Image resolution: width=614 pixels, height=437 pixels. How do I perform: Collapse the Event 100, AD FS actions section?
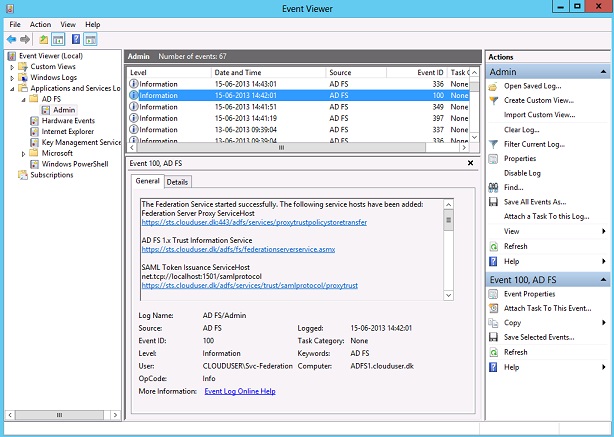(x=603, y=280)
